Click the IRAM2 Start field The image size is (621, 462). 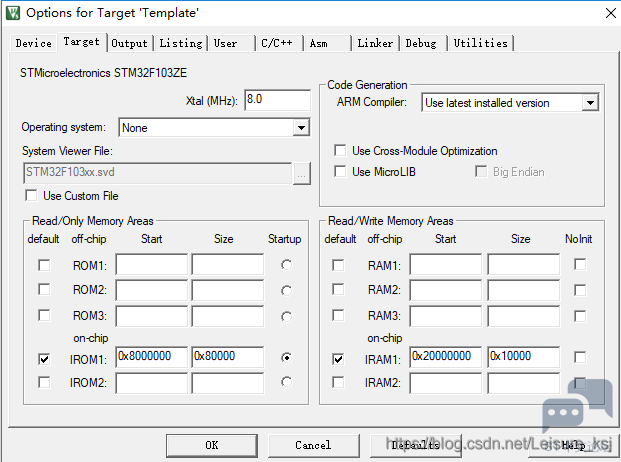click(446, 383)
